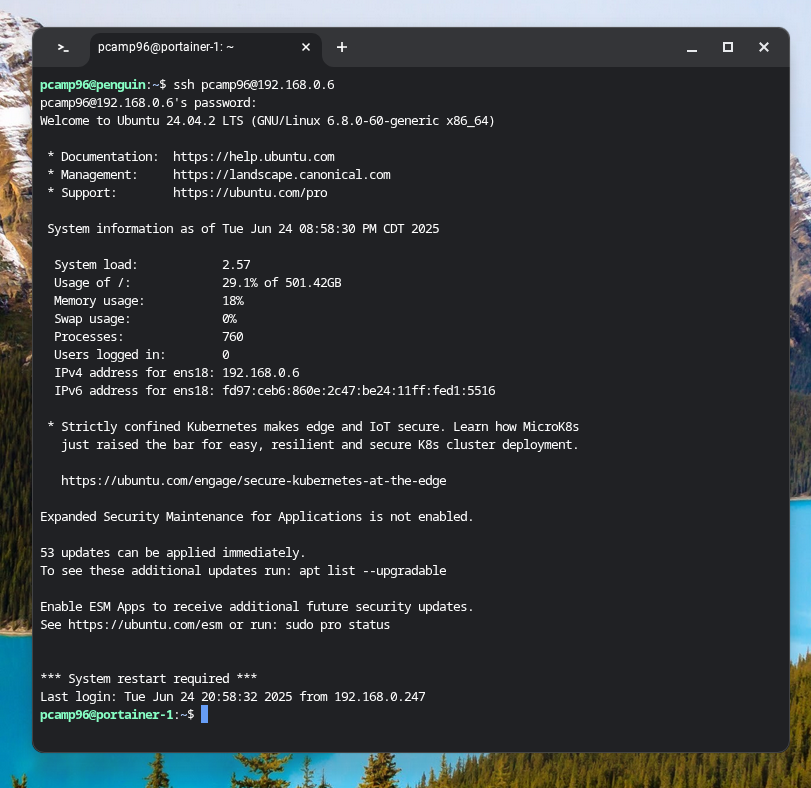Click the maximize window icon

pyautogui.click(x=727, y=47)
